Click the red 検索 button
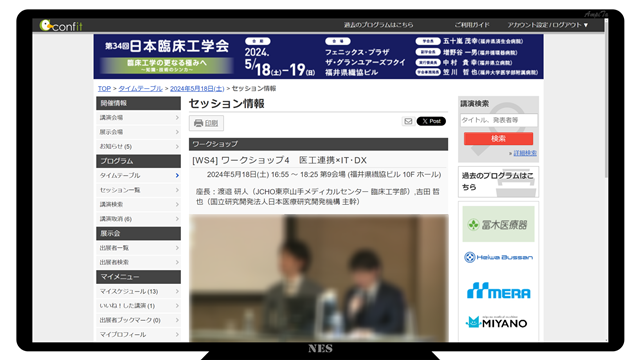This screenshot has width=640, height=360. 498,138
